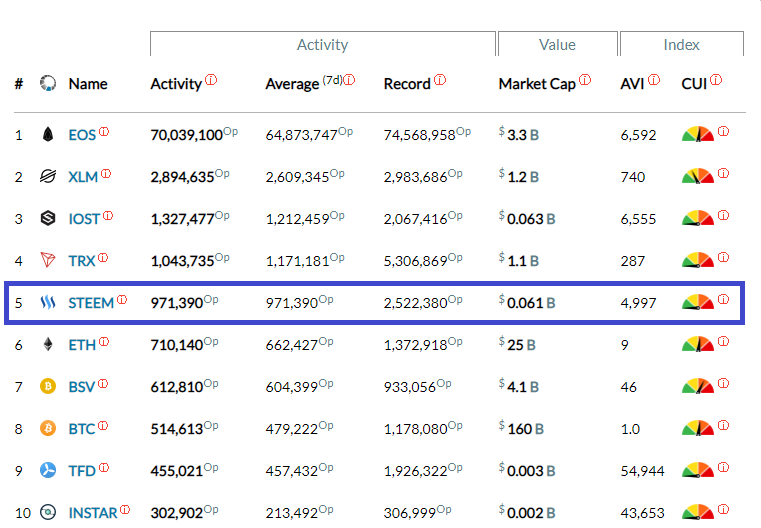The image size is (761, 528).
Task: Sort by the AVI column header
Action: click(x=632, y=84)
